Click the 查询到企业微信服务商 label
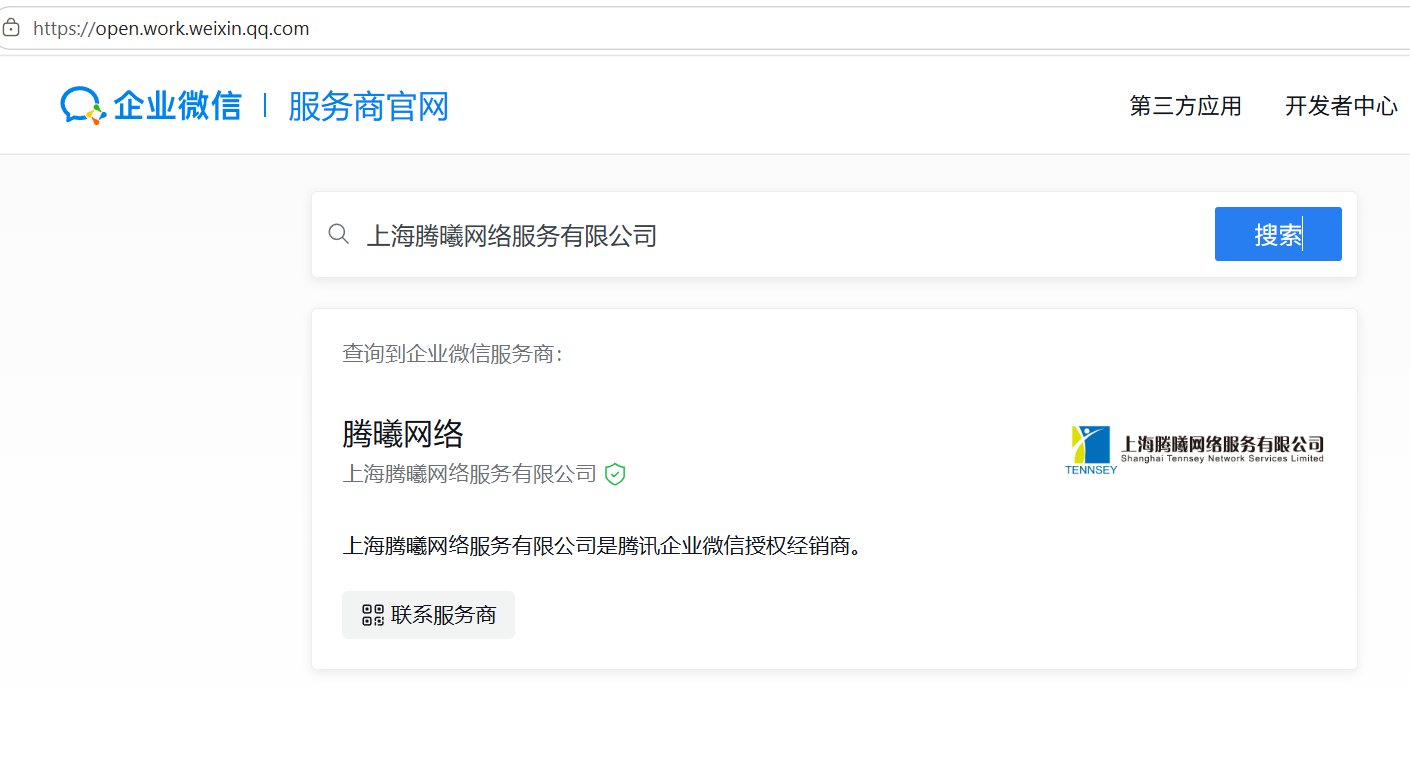The height and width of the screenshot is (775, 1410). [x=452, y=354]
